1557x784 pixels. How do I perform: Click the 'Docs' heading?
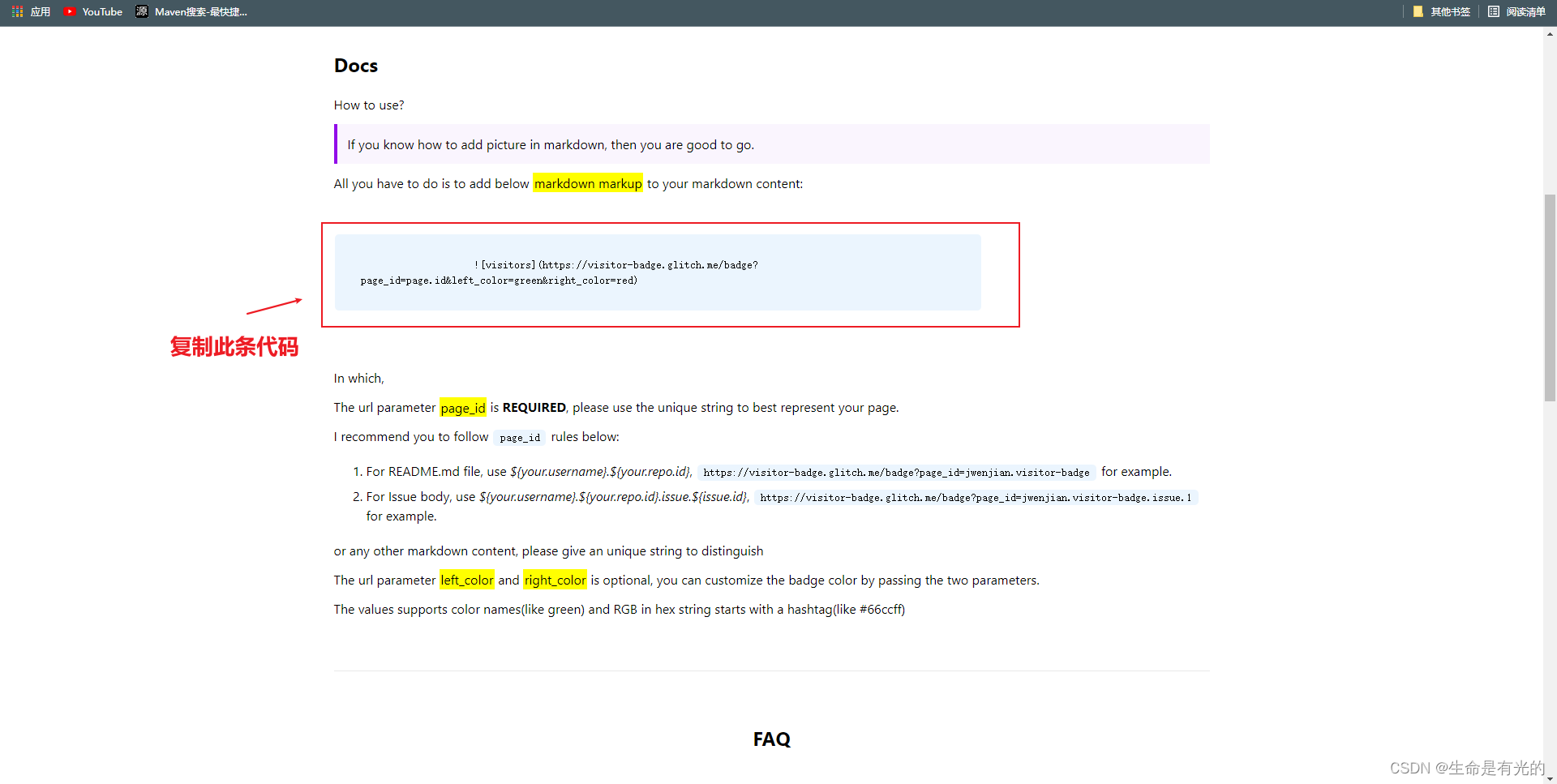pos(356,66)
